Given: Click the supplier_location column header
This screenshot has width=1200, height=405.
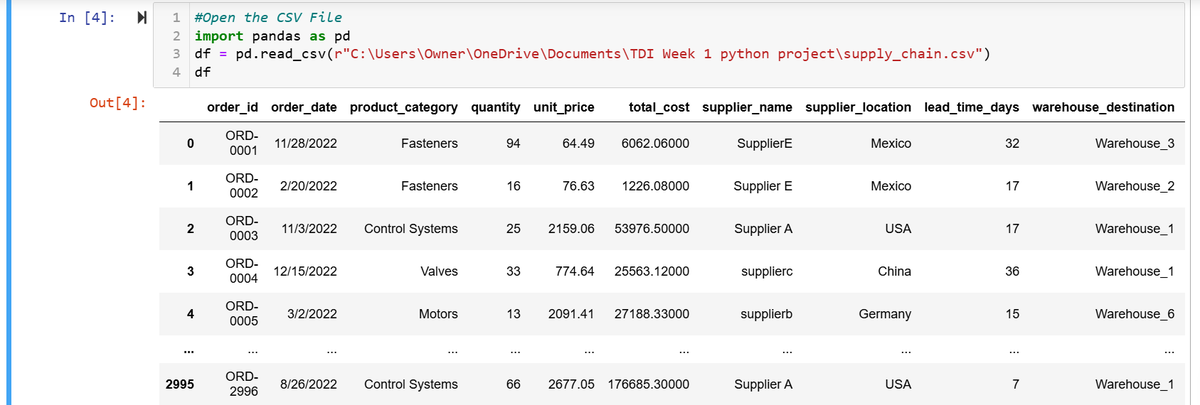Looking at the screenshot, I should tap(858, 107).
